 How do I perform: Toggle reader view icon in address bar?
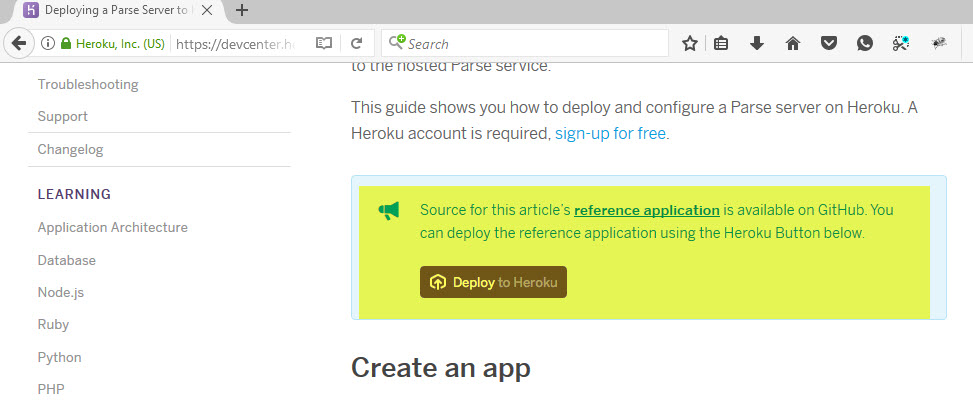coord(323,43)
